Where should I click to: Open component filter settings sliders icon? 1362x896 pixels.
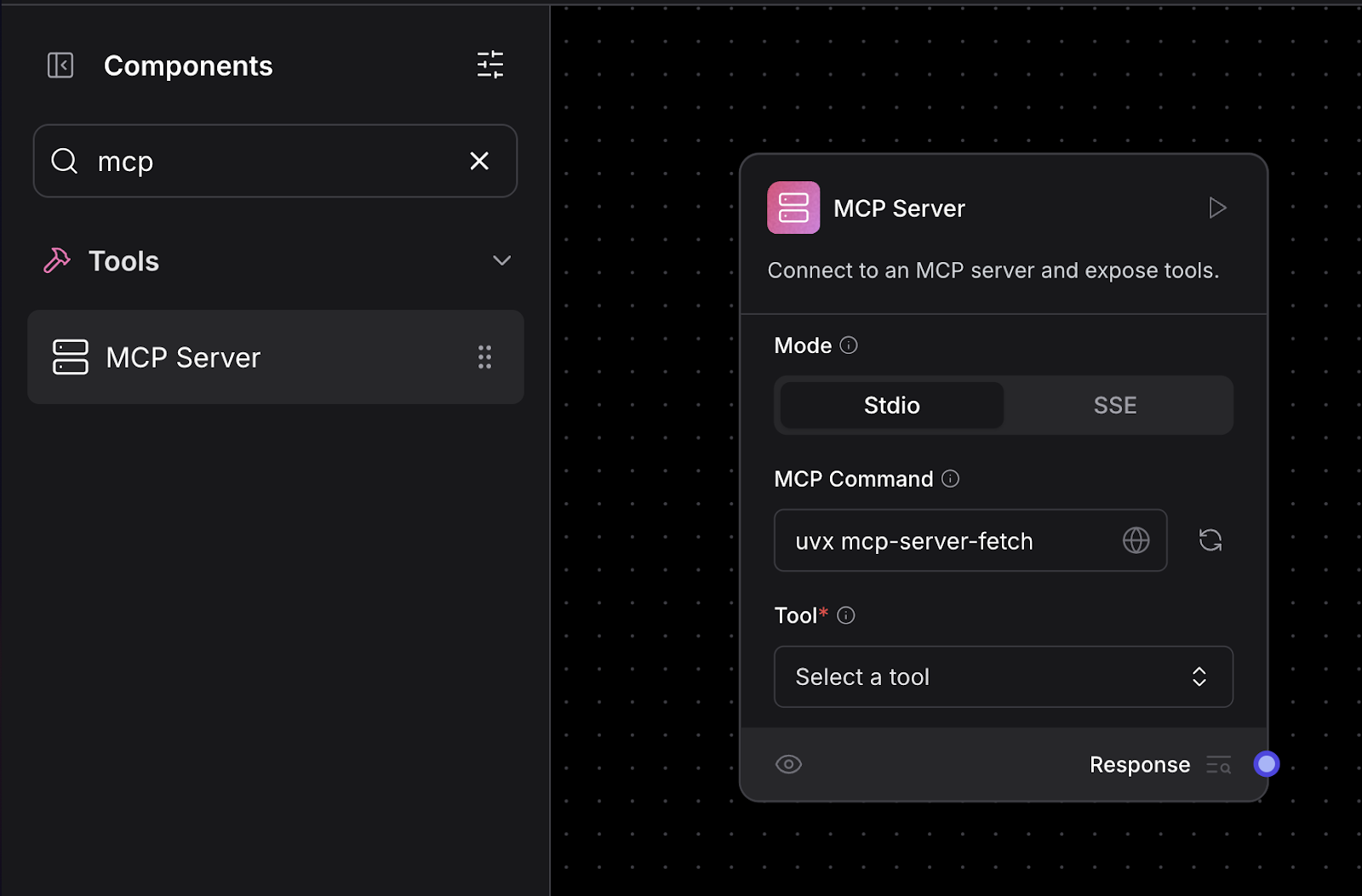tap(489, 65)
